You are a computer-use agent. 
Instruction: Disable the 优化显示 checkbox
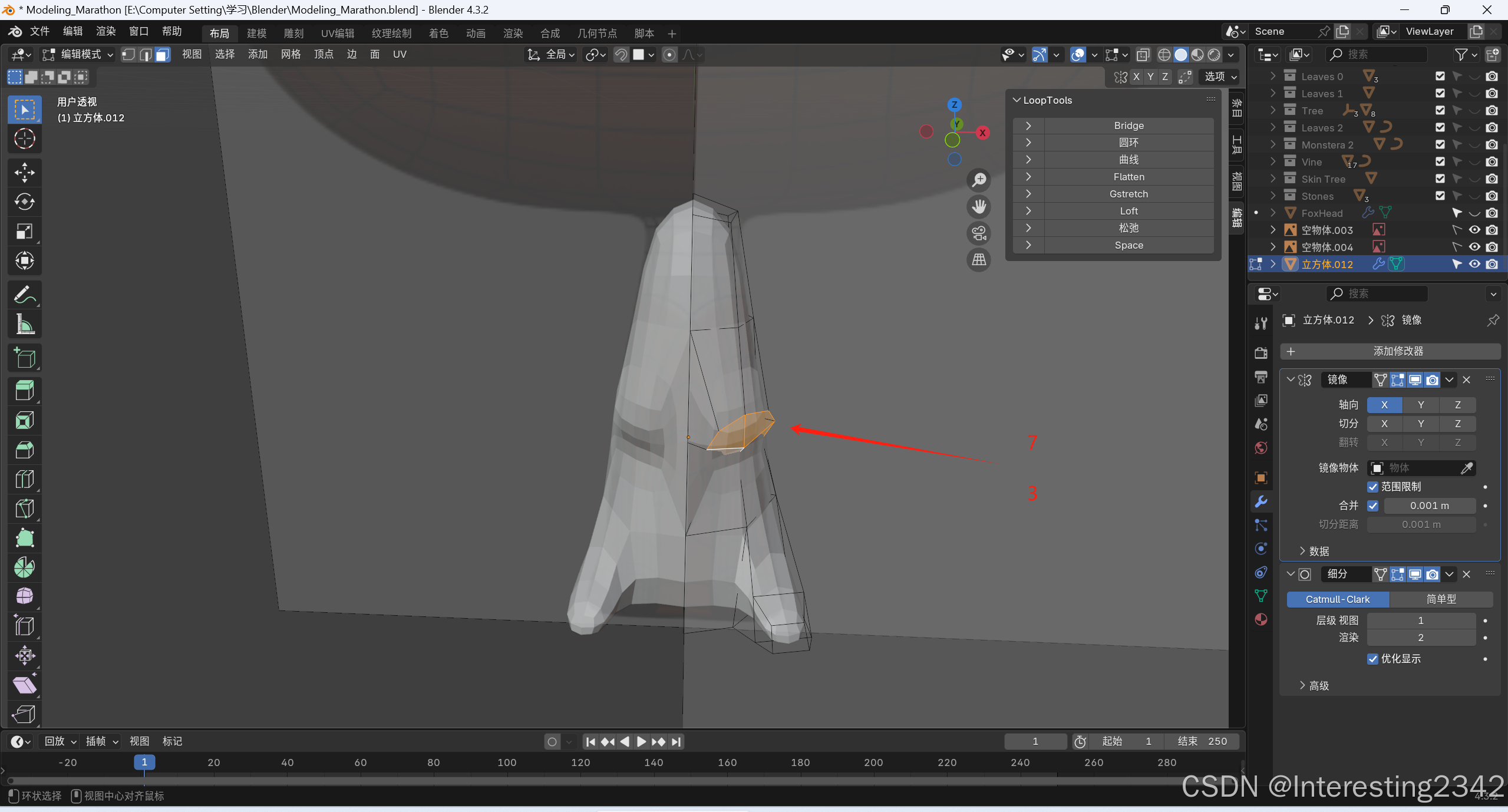click(1373, 659)
